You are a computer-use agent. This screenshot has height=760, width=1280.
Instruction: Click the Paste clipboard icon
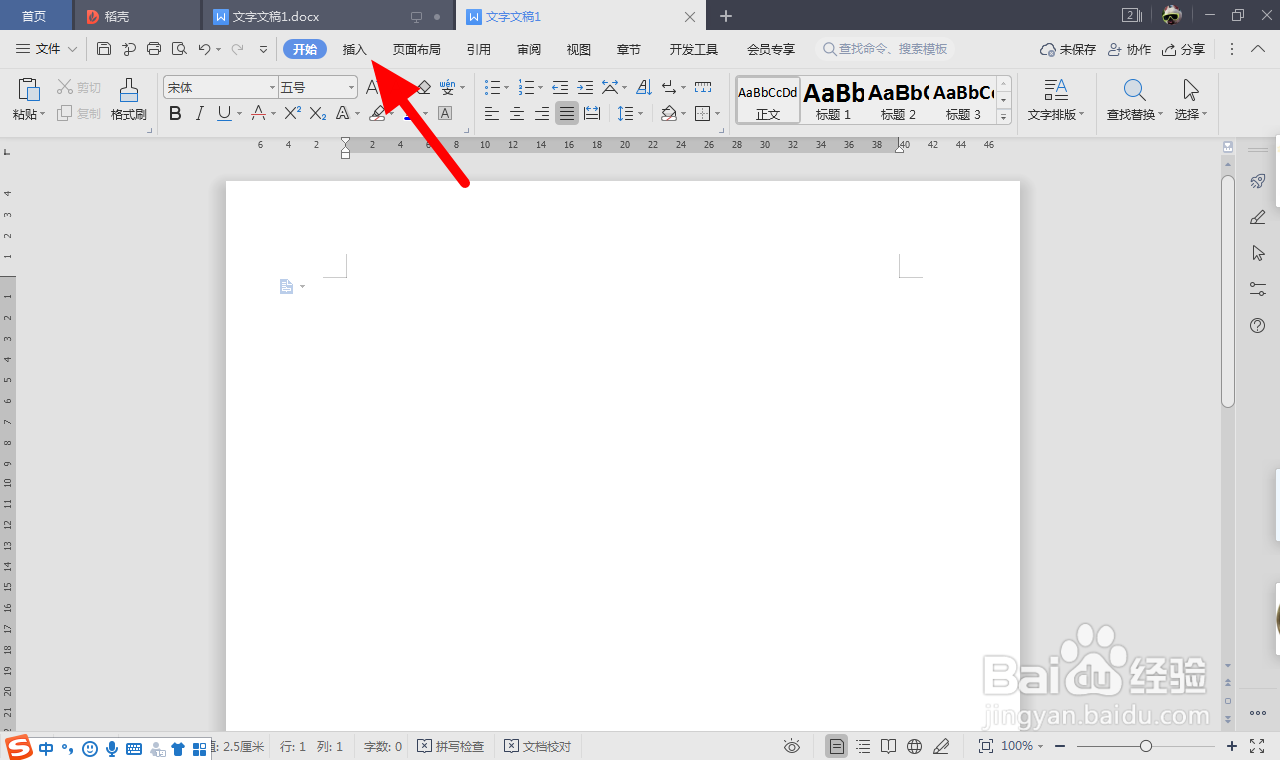tap(29, 90)
